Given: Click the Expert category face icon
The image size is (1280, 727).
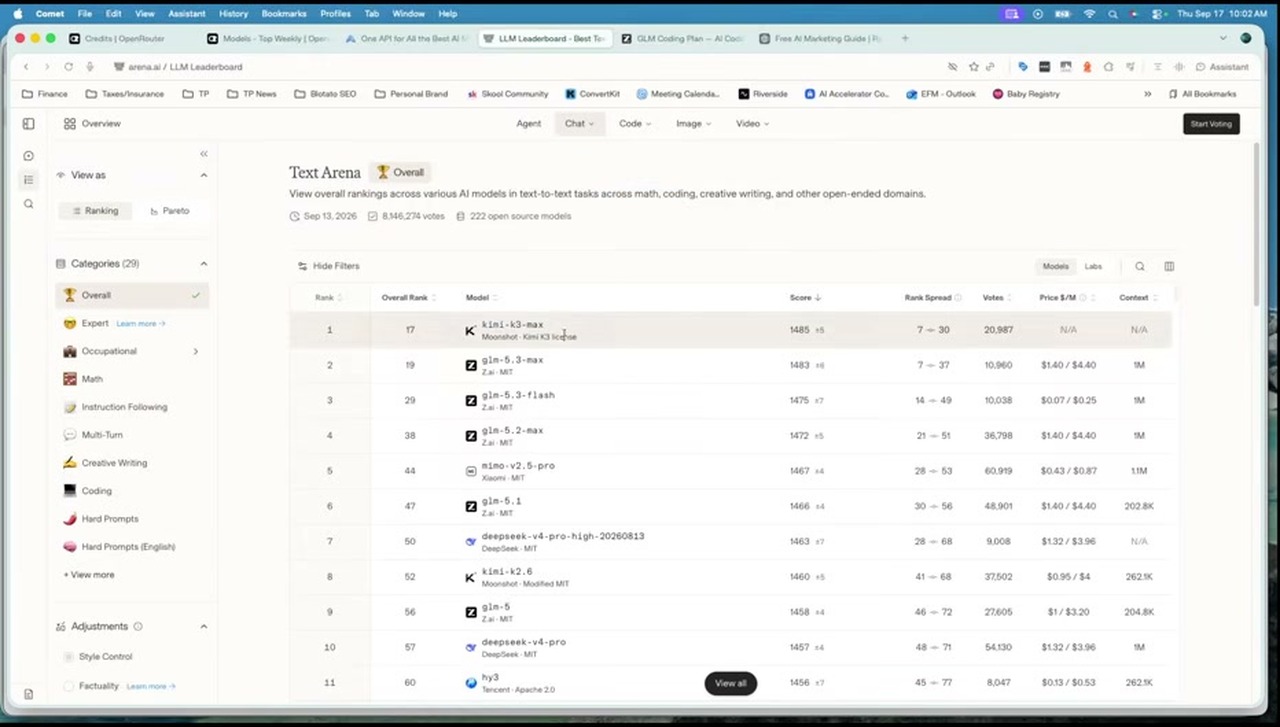Looking at the screenshot, I should coord(69,323).
